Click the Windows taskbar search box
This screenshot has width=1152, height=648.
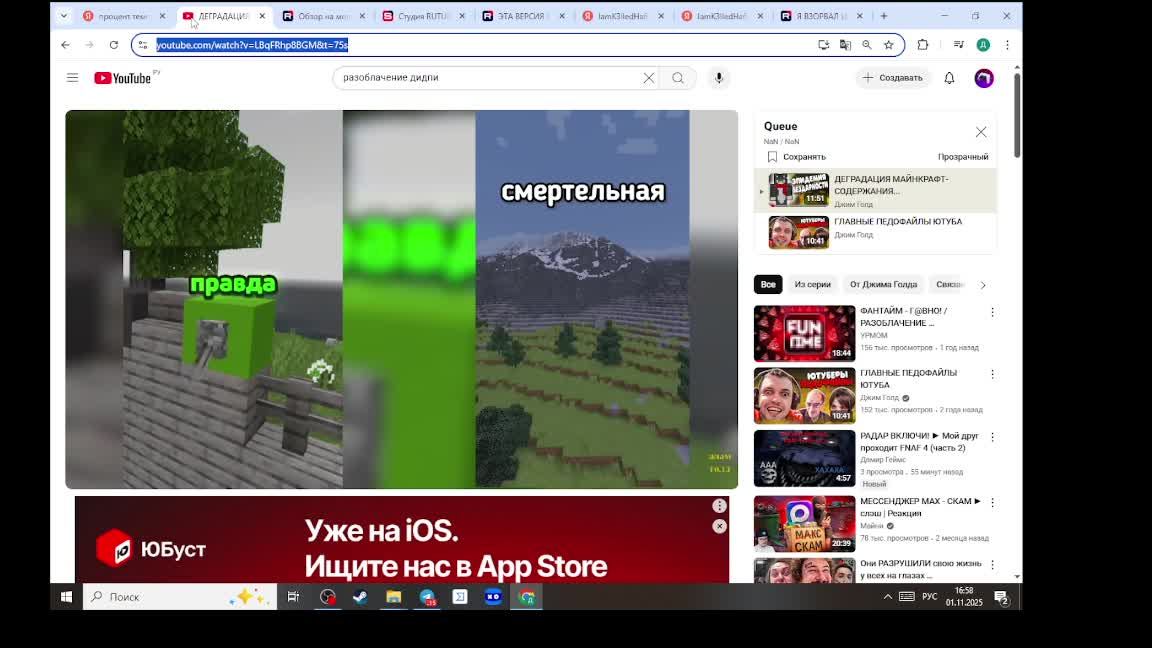(180, 597)
